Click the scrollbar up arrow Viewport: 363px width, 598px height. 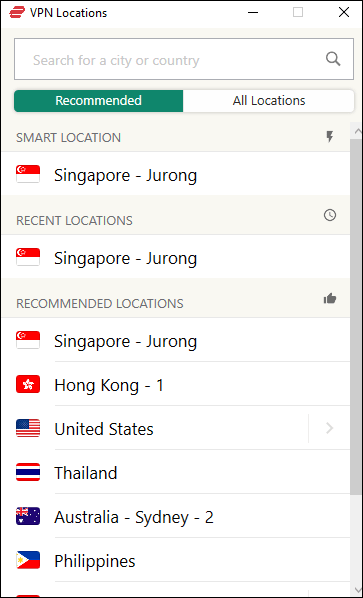coord(357,131)
